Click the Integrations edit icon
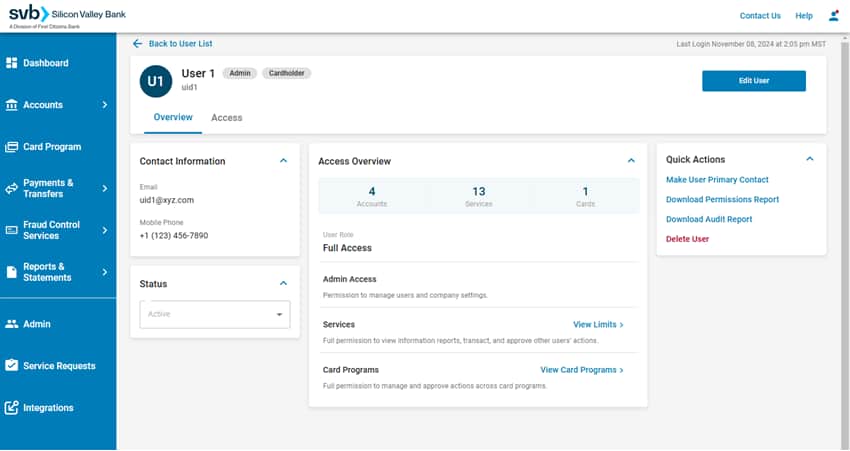This screenshot has height=451, width=850. (11, 408)
